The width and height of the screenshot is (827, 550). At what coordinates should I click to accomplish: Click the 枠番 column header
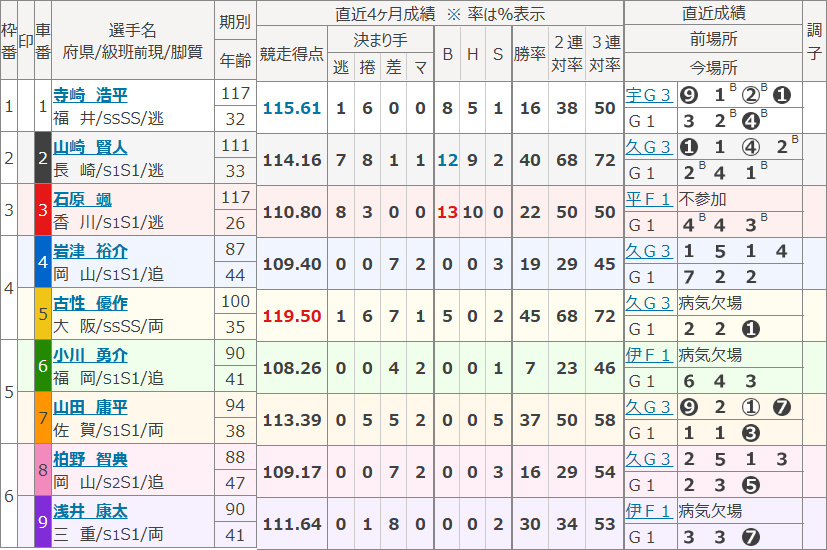pyautogui.click(x=8, y=41)
